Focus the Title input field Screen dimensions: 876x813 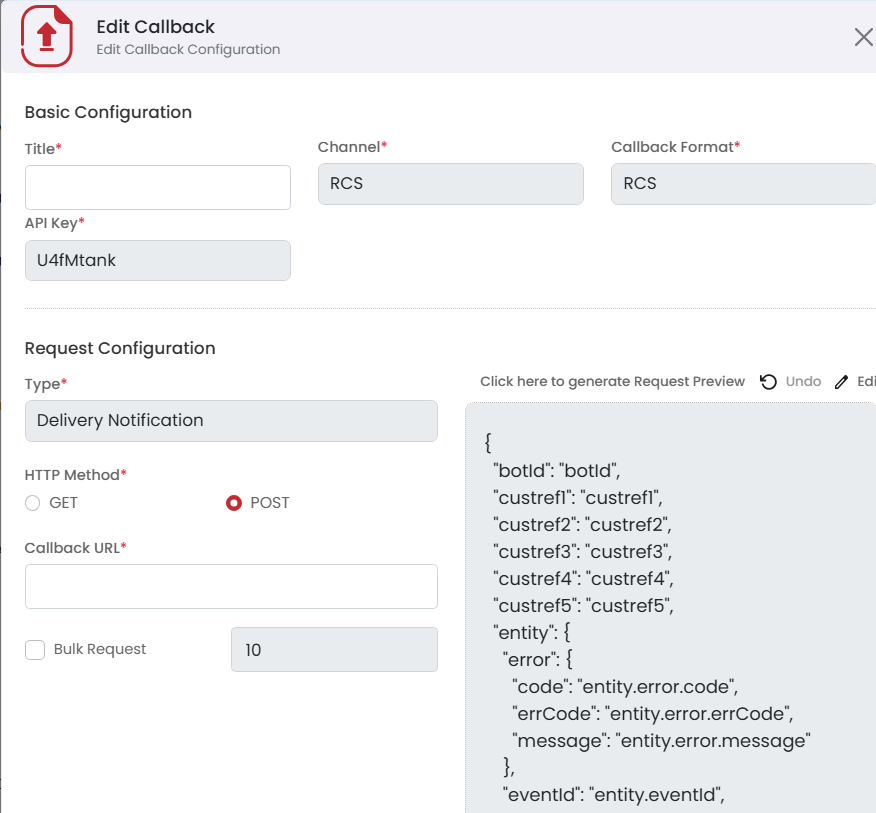(x=158, y=187)
